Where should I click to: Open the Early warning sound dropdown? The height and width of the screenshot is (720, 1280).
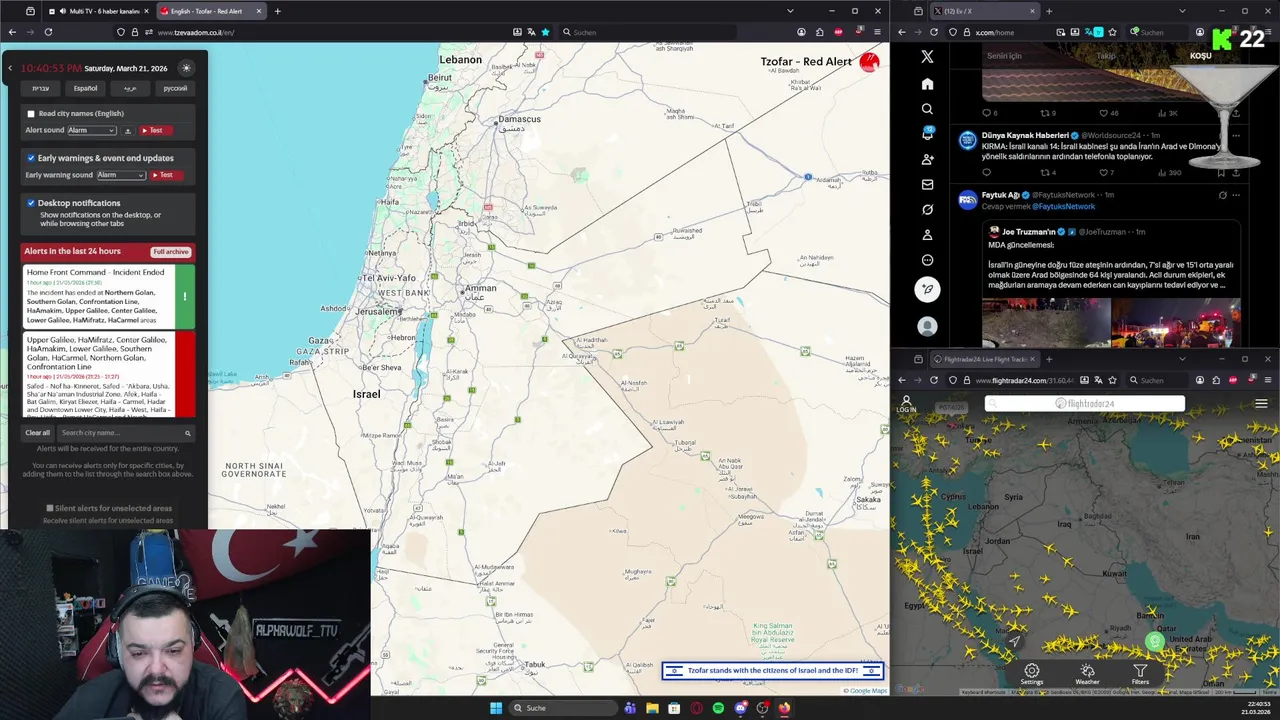pyautogui.click(x=121, y=175)
